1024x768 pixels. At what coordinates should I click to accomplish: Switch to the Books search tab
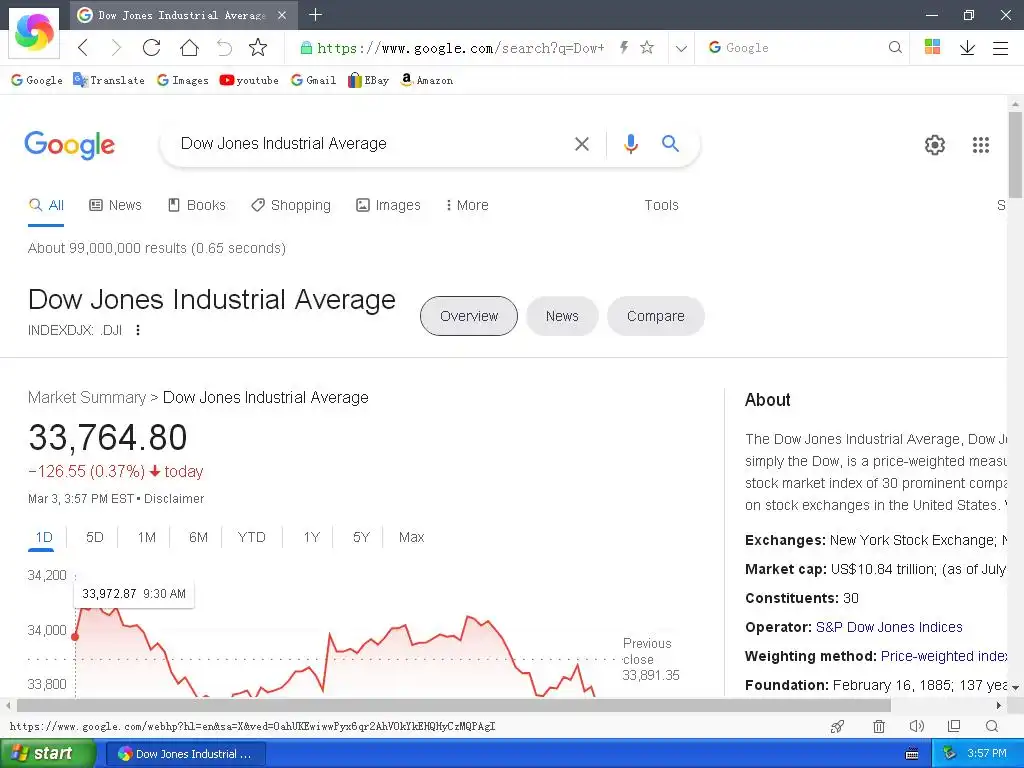point(197,205)
